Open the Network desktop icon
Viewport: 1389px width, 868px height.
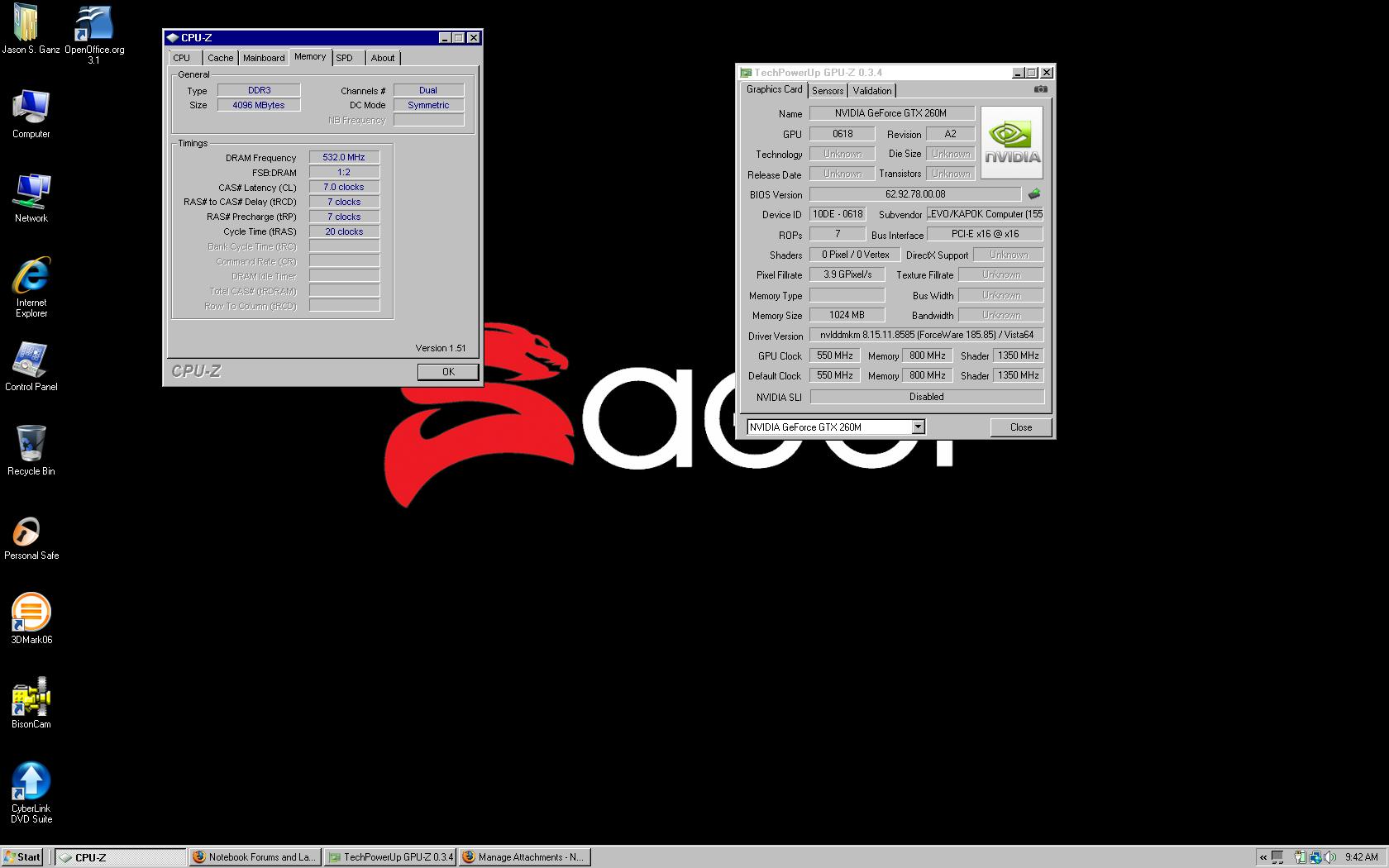[x=31, y=192]
